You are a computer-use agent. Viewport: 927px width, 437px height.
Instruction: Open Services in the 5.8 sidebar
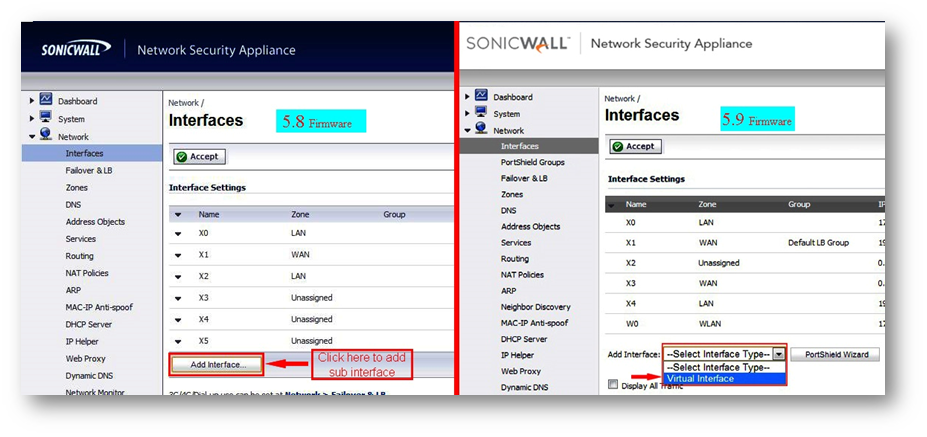tap(80, 239)
